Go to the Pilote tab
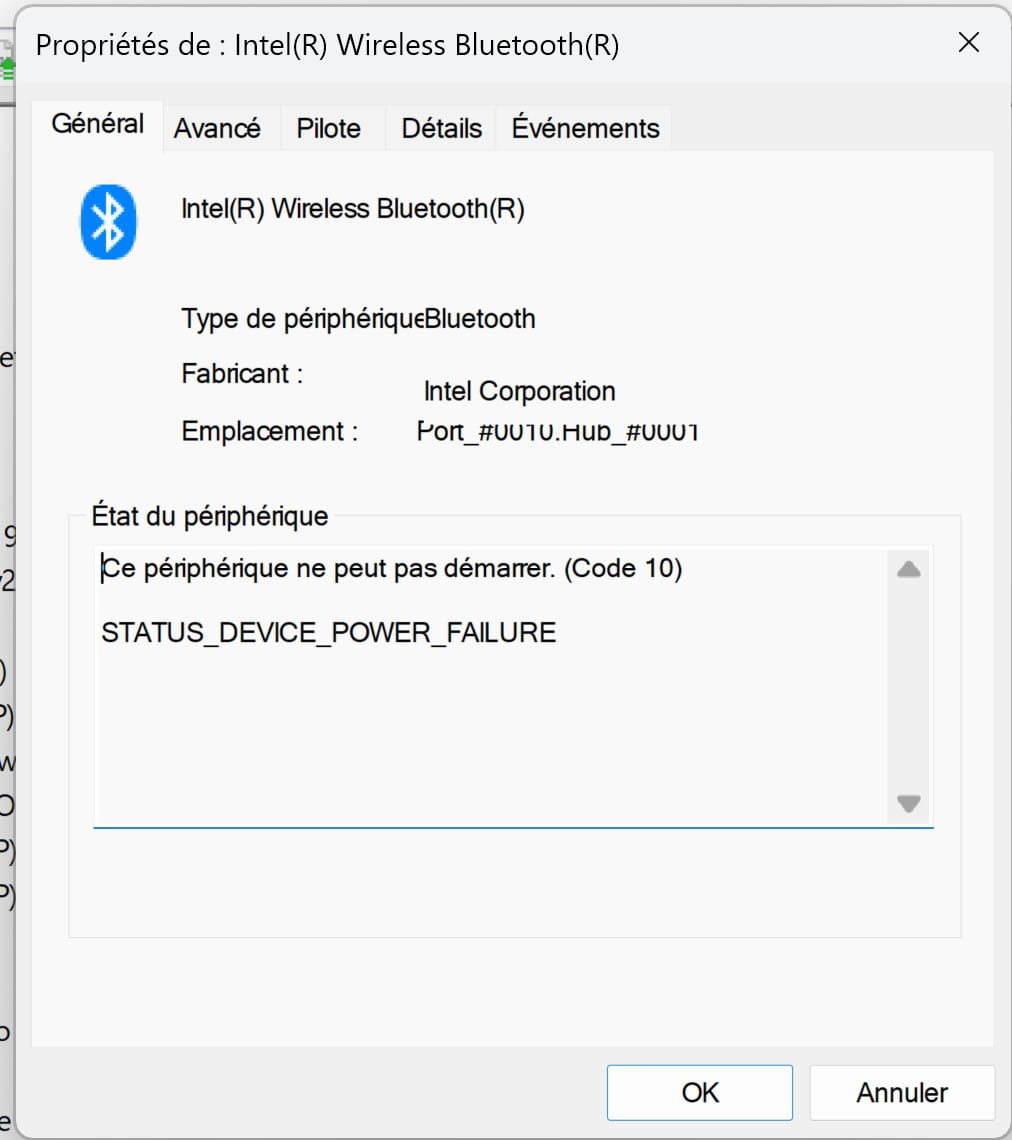1012x1140 pixels. click(x=328, y=129)
